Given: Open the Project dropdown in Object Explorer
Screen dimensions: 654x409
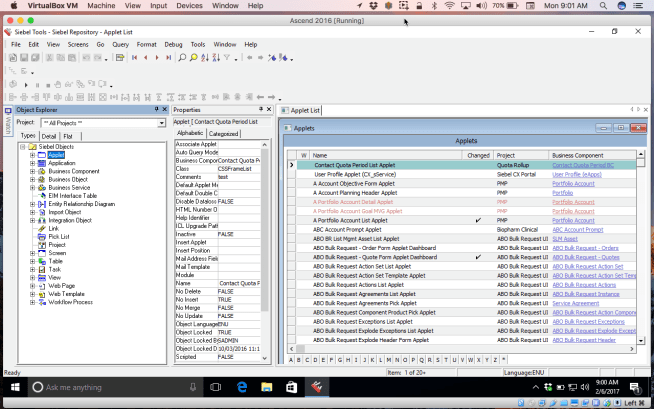Looking at the screenshot, I should (161, 123).
